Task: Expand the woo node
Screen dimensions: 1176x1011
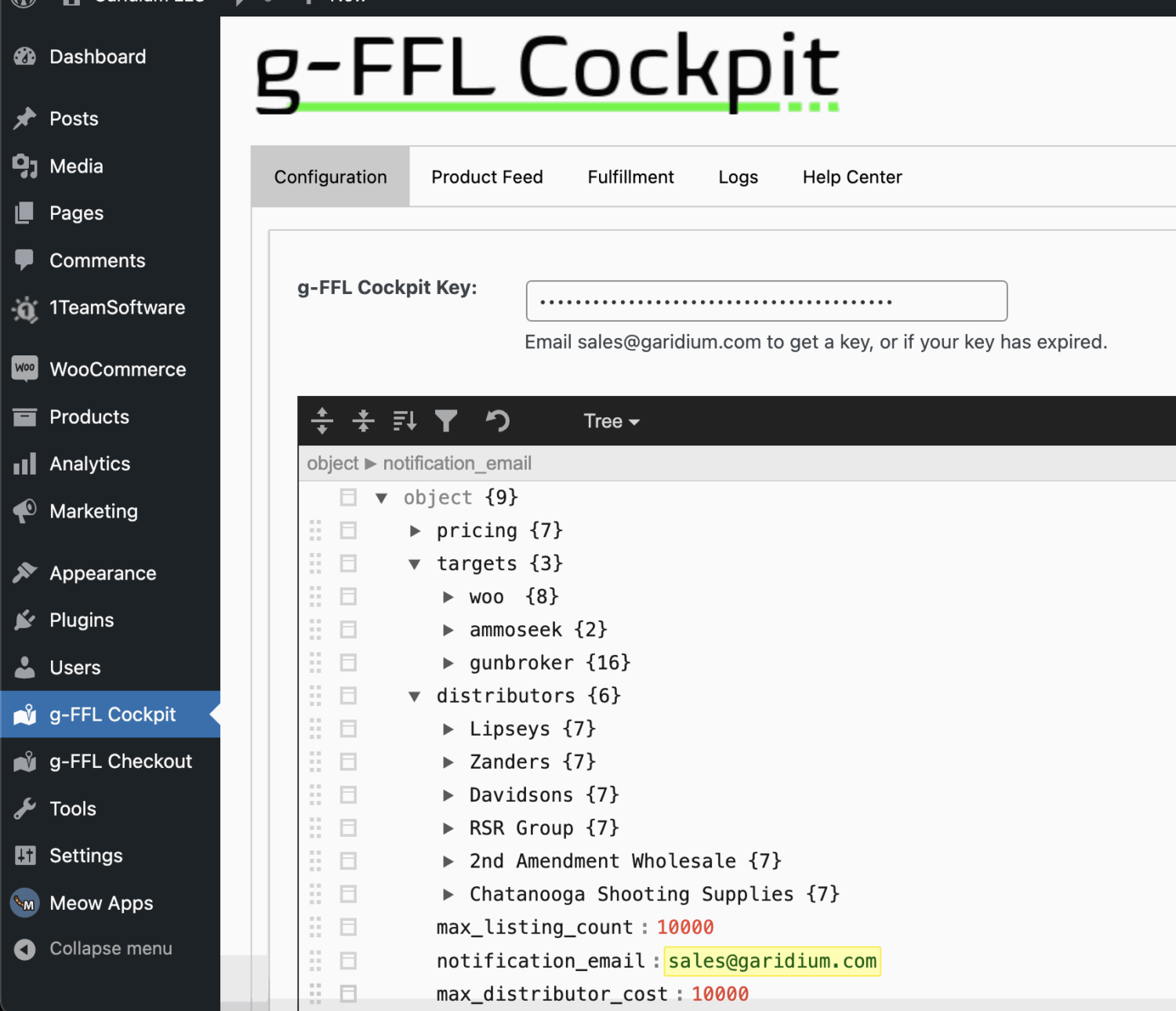Action: (448, 597)
